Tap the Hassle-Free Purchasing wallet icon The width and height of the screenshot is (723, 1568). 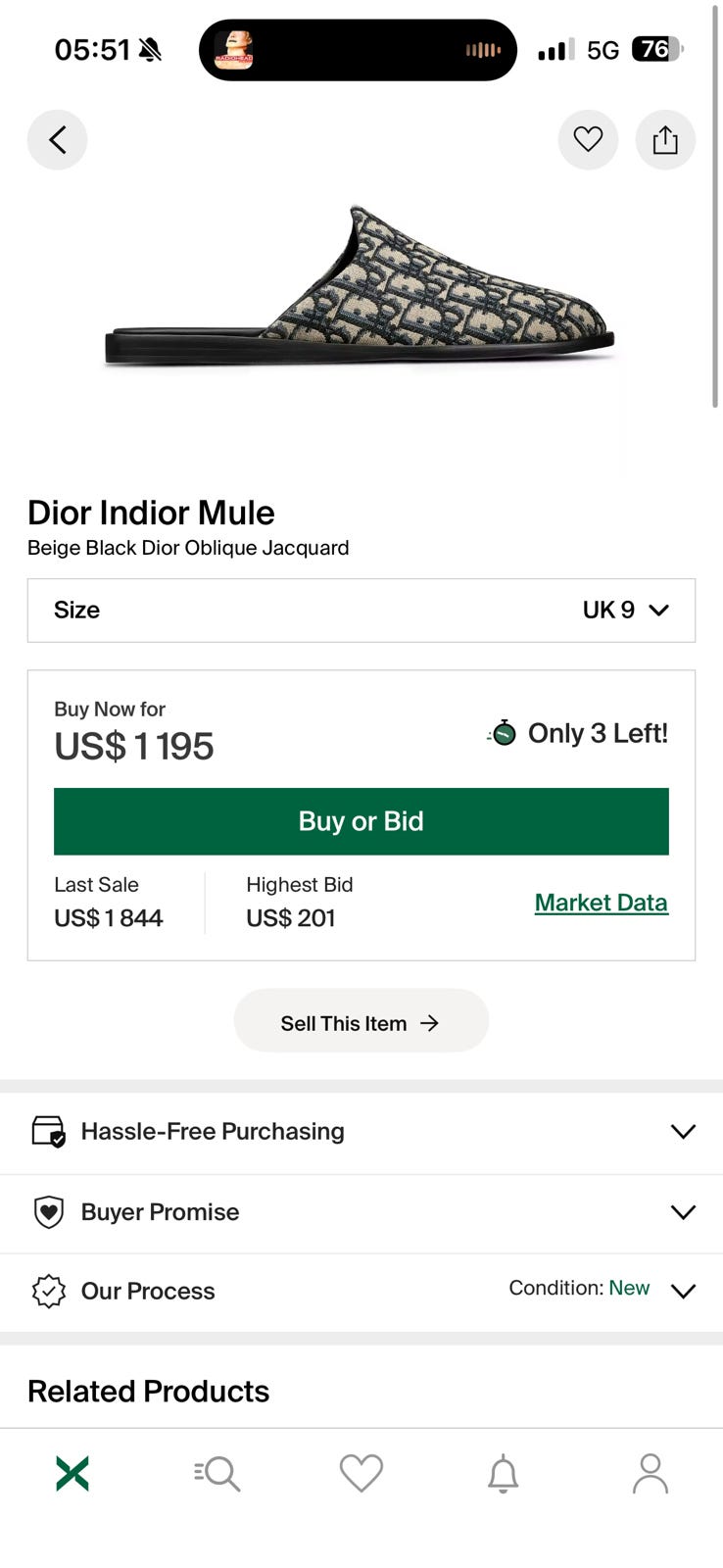[48, 1131]
